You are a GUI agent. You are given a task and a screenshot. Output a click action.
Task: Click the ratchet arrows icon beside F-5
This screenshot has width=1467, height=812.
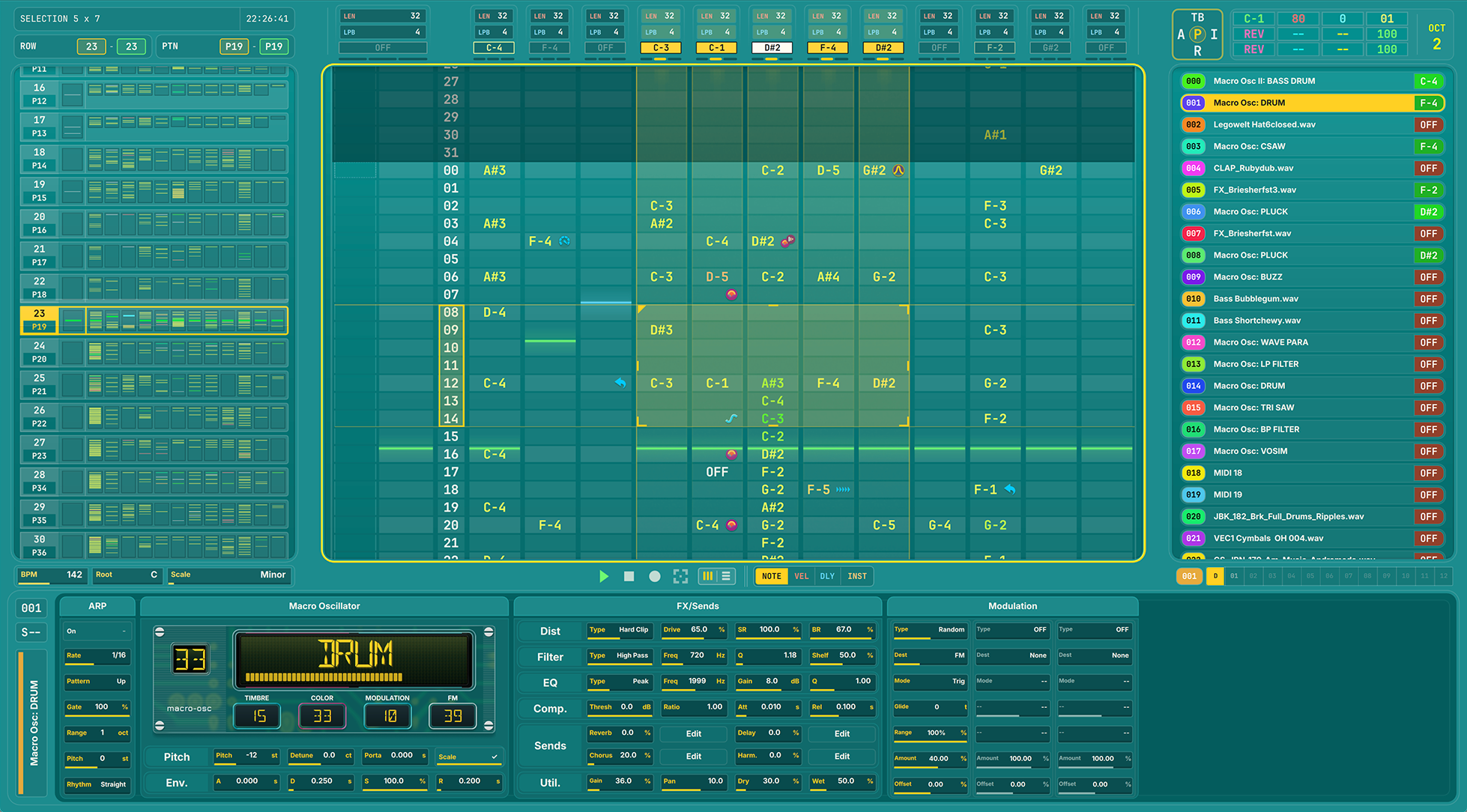(x=843, y=490)
